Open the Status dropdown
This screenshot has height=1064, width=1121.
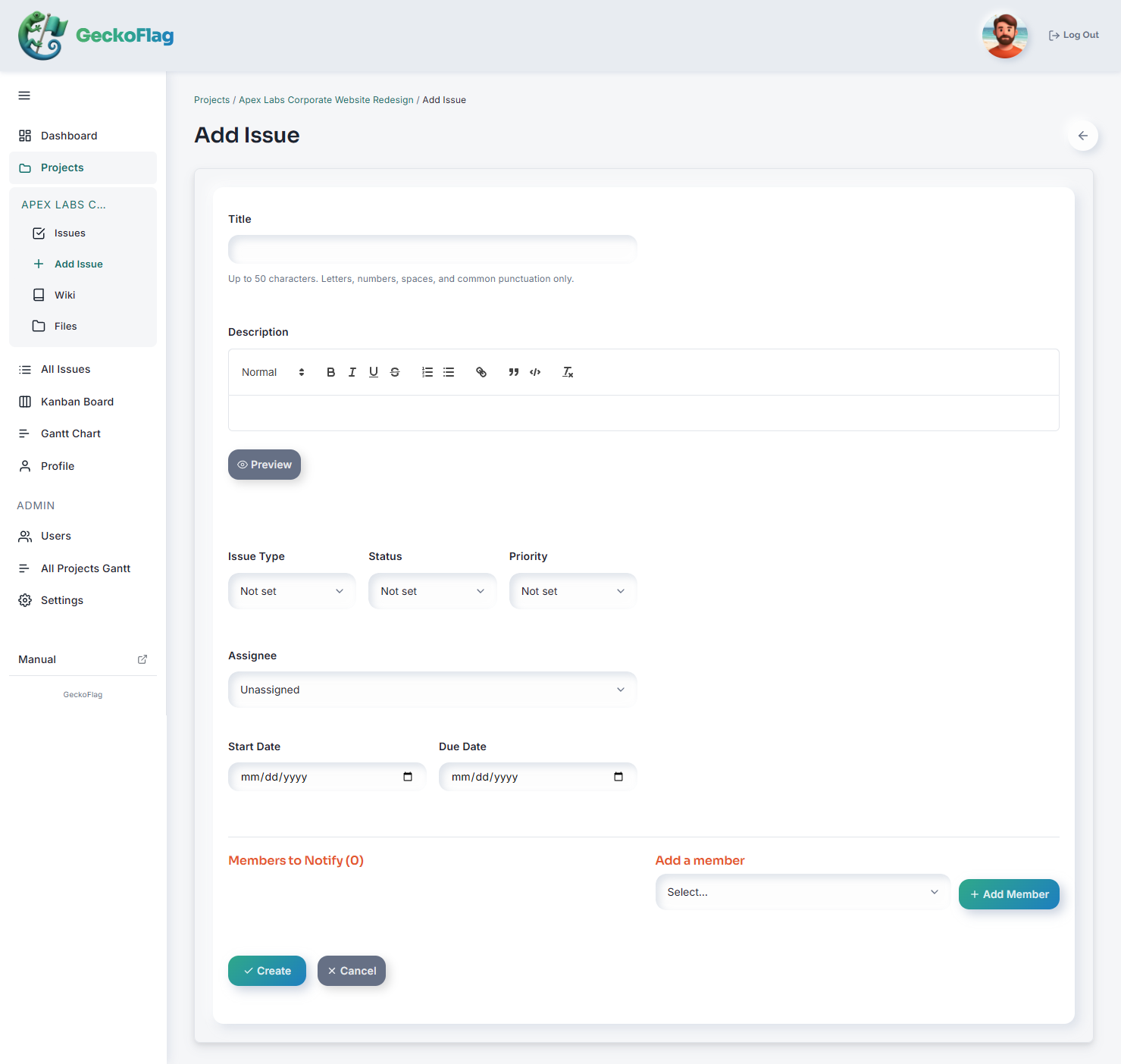tap(432, 591)
